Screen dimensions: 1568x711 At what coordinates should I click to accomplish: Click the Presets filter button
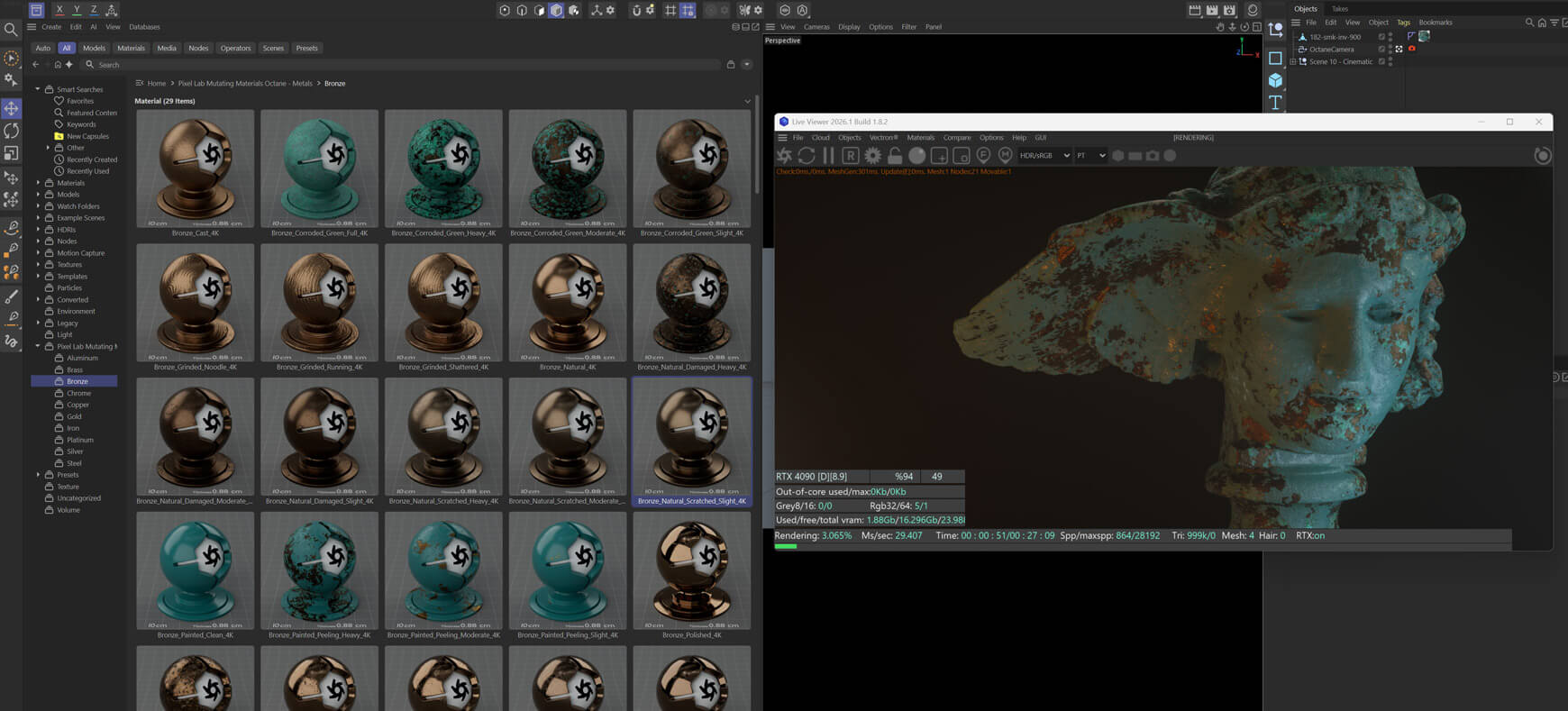pyautogui.click(x=306, y=48)
